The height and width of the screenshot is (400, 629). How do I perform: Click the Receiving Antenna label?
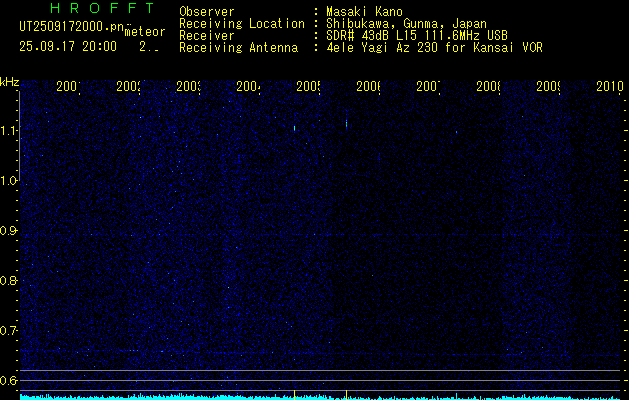tap(238, 48)
